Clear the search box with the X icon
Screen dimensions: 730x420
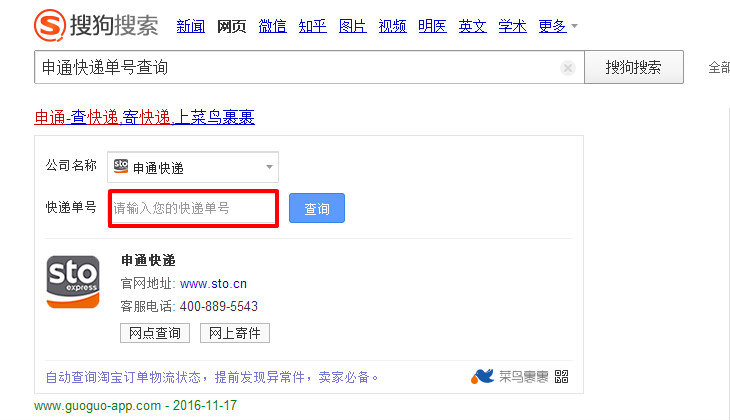pyautogui.click(x=568, y=68)
